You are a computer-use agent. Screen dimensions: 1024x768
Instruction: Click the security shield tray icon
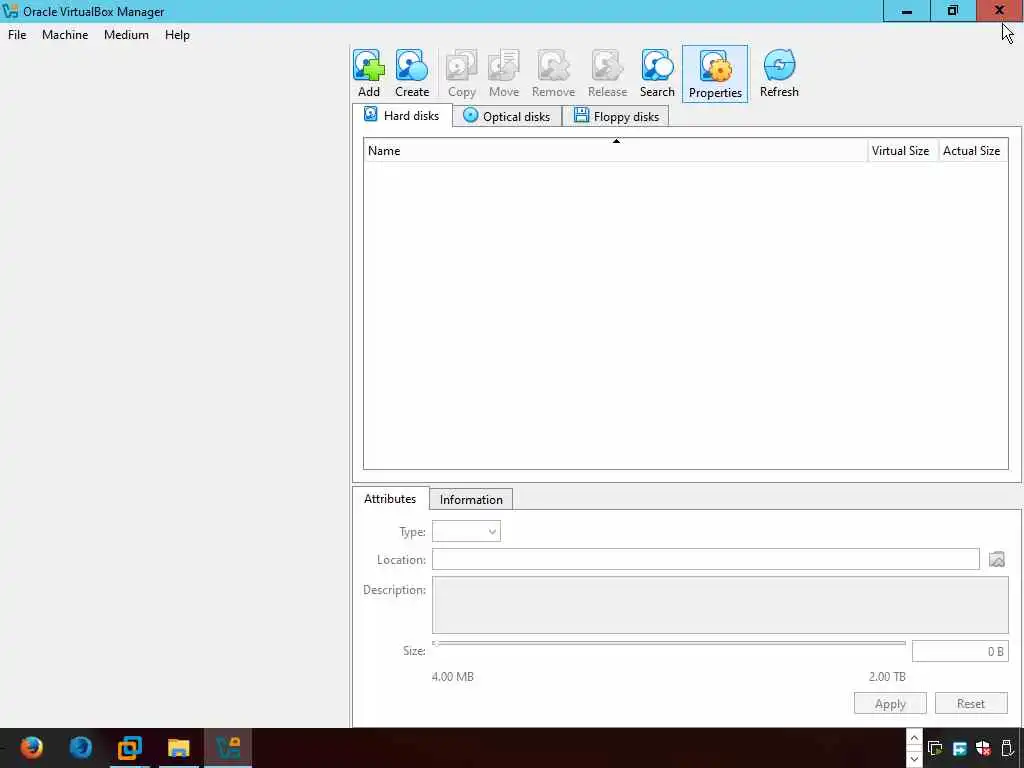pos(983,748)
